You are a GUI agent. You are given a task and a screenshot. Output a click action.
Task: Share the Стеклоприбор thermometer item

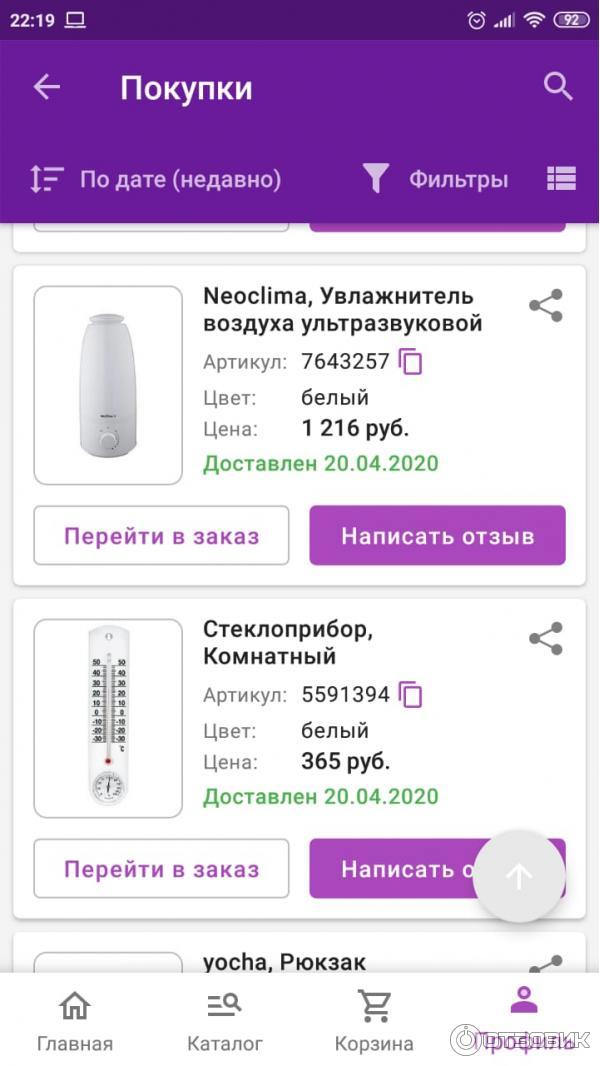click(x=546, y=639)
